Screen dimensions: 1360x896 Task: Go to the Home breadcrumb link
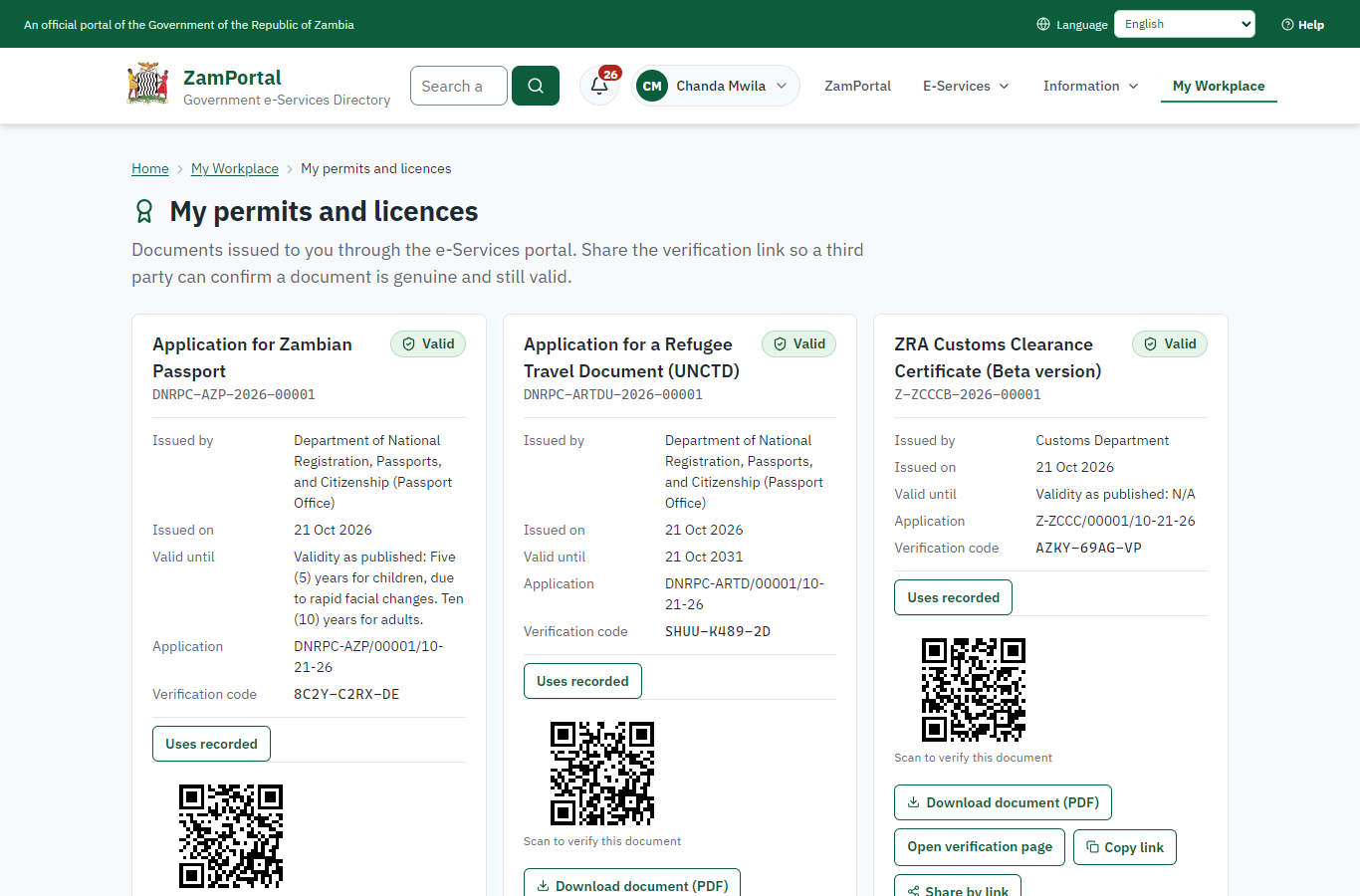150,168
